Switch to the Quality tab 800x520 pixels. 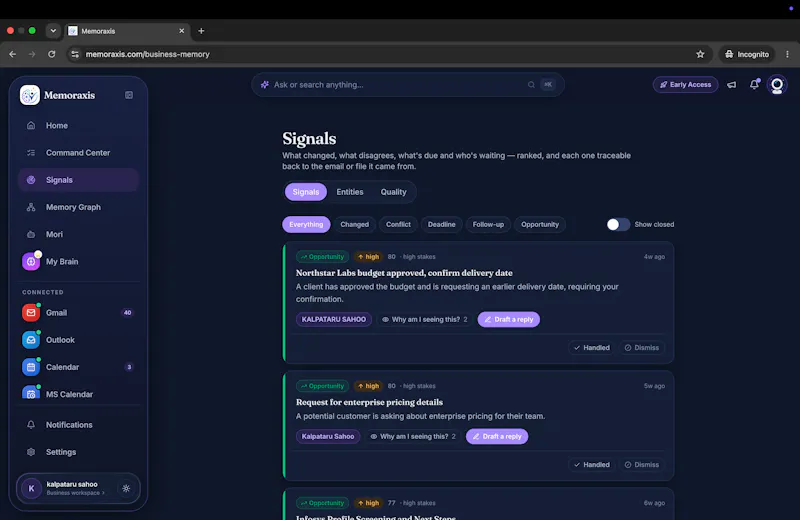click(393, 192)
